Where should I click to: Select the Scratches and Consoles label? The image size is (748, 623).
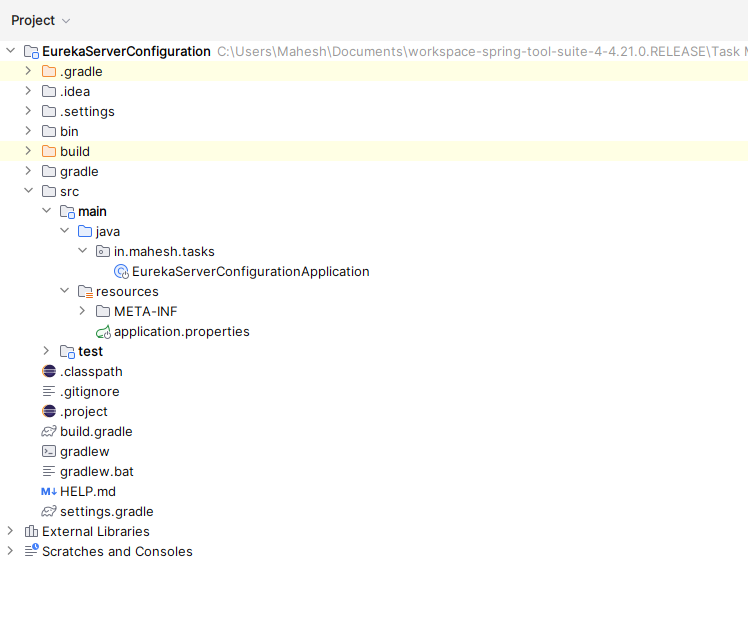117,551
